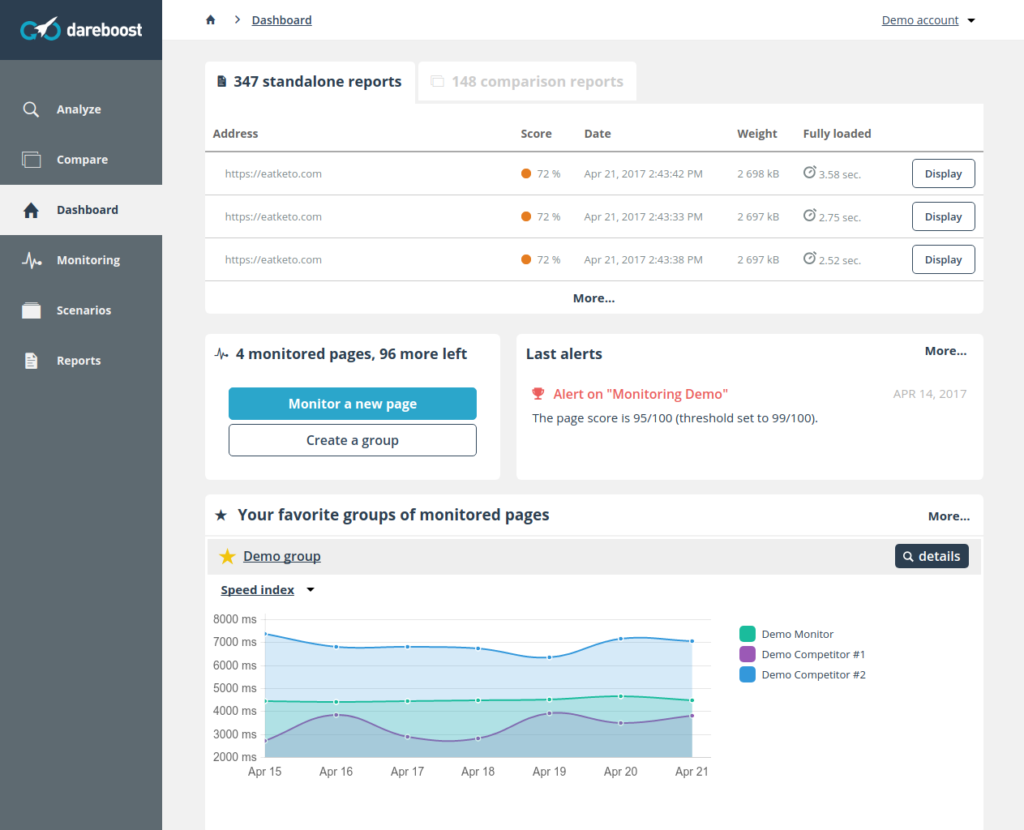The height and width of the screenshot is (830, 1024).
Task: Switch to 148 comparison reports tab
Action: 527,82
